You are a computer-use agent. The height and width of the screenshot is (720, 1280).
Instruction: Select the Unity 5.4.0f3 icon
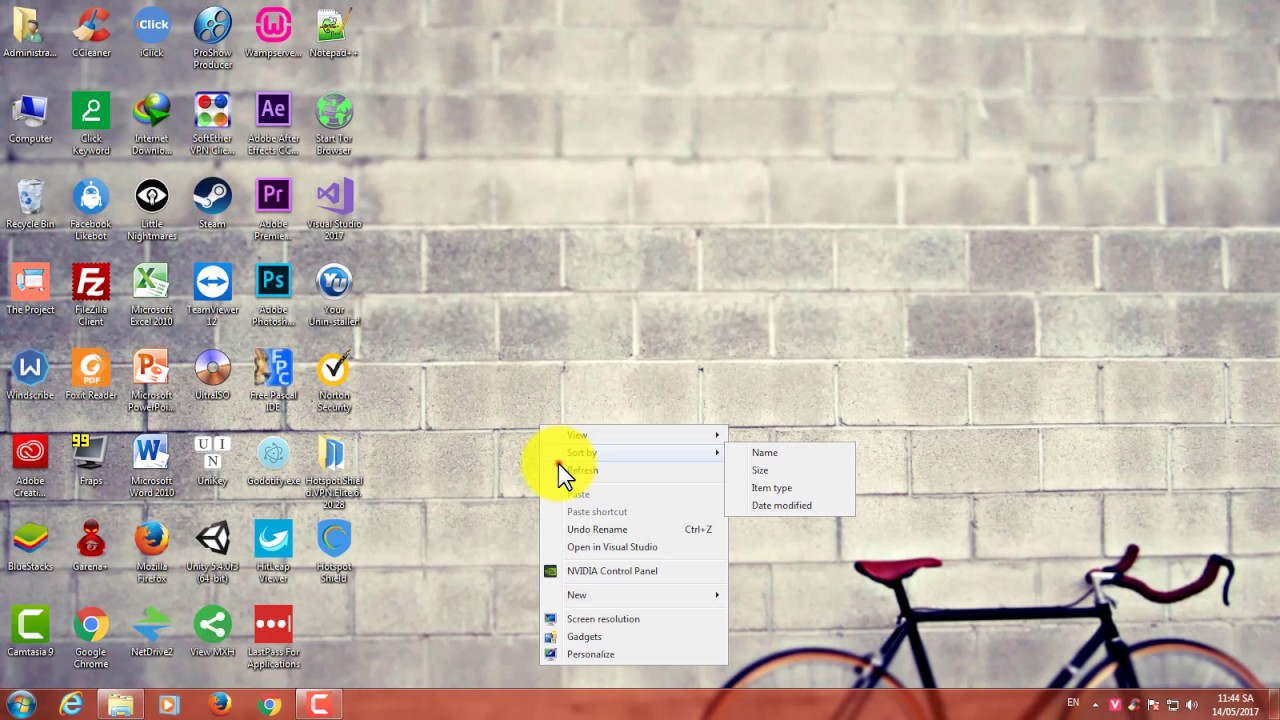click(212, 553)
